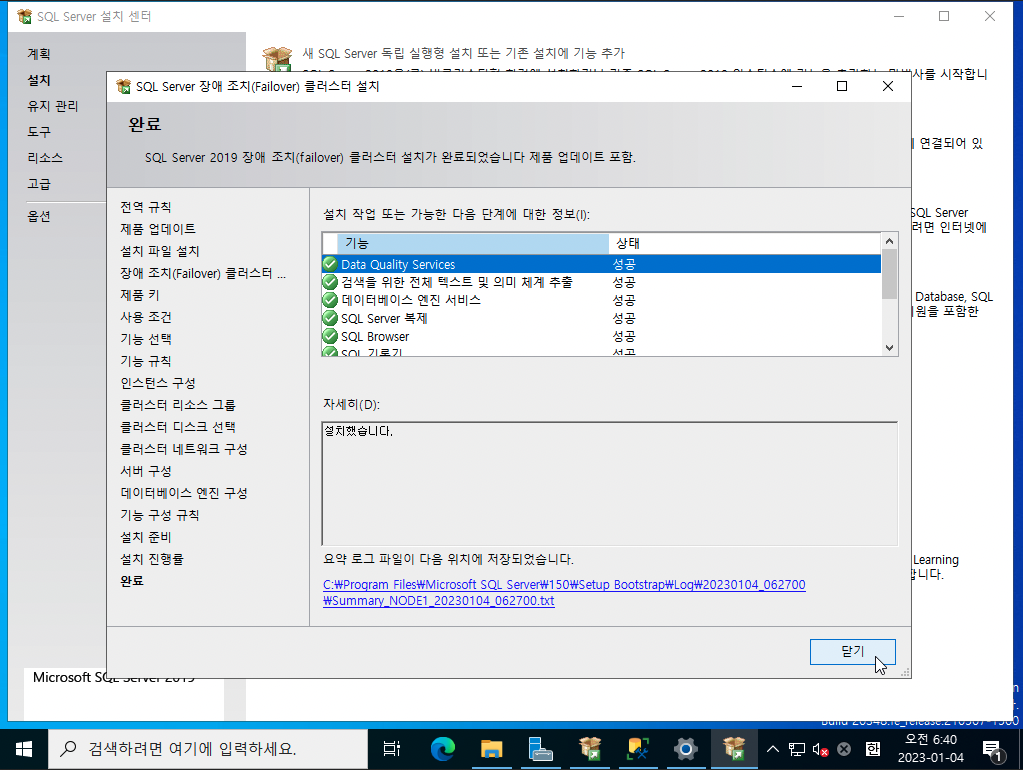Click the 자세히 details text box

click(x=609, y=484)
